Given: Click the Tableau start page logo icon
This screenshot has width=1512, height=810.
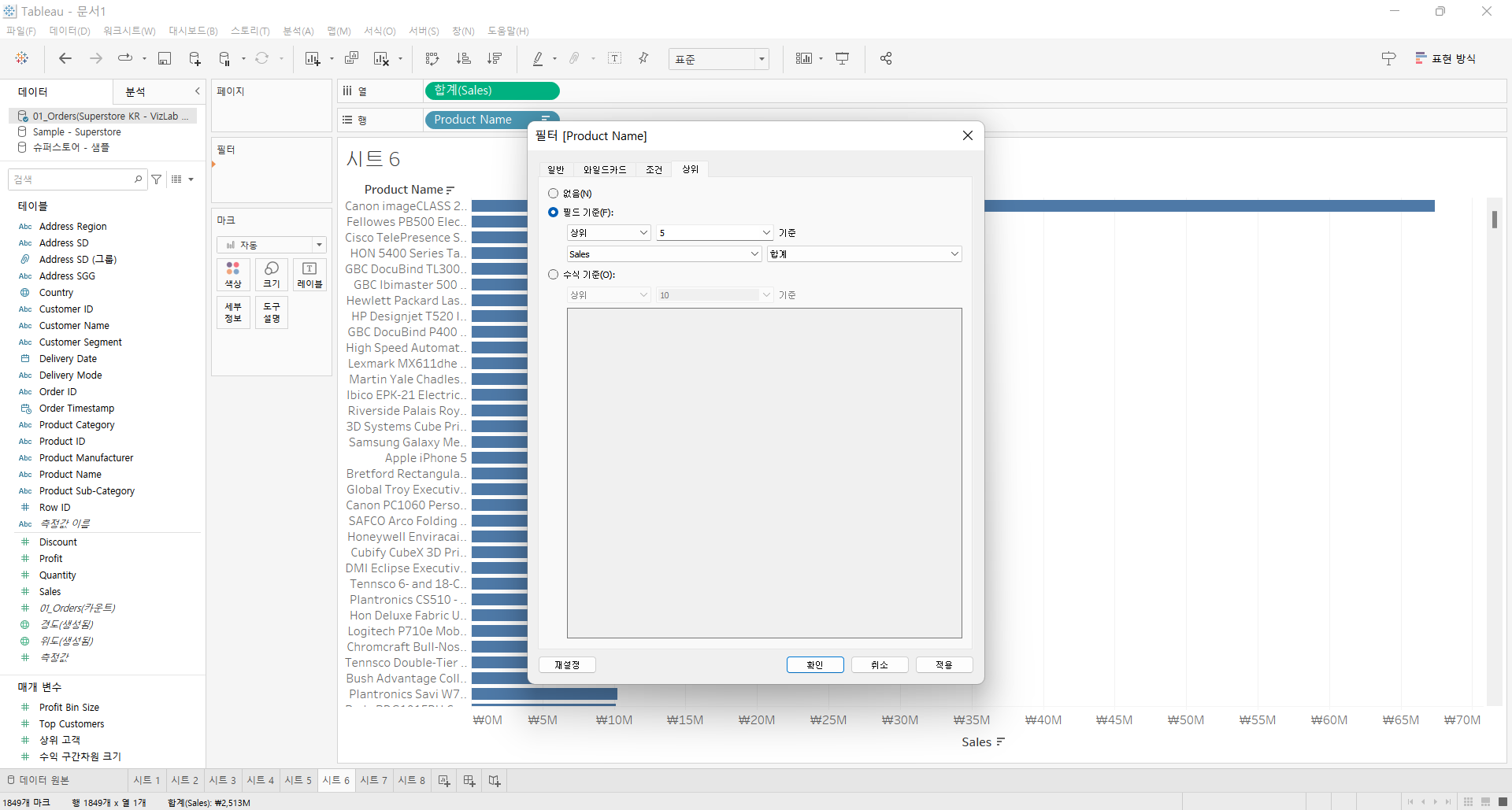Looking at the screenshot, I should point(22,58).
